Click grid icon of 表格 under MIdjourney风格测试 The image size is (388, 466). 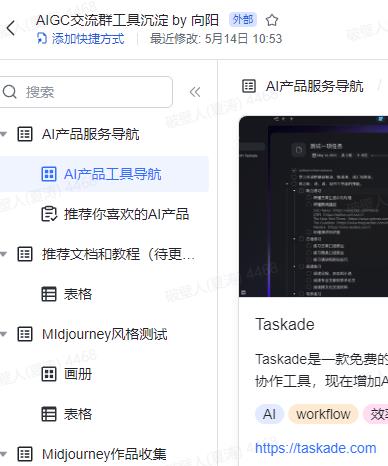pos(49,414)
